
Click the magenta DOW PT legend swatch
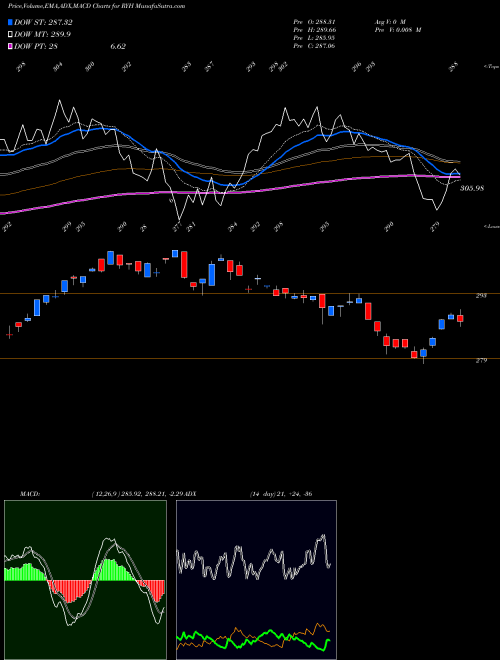click(10, 46)
